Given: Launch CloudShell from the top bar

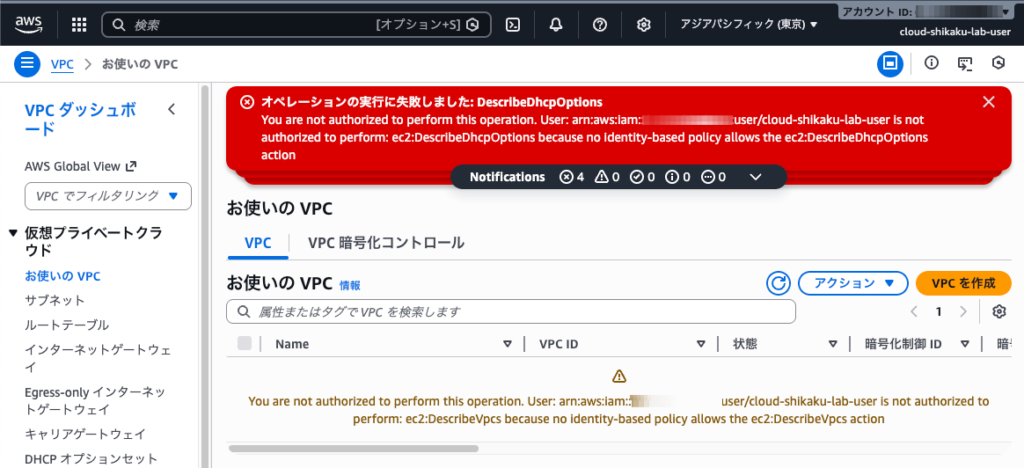Looking at the screenshot, I should coord(513,25).
